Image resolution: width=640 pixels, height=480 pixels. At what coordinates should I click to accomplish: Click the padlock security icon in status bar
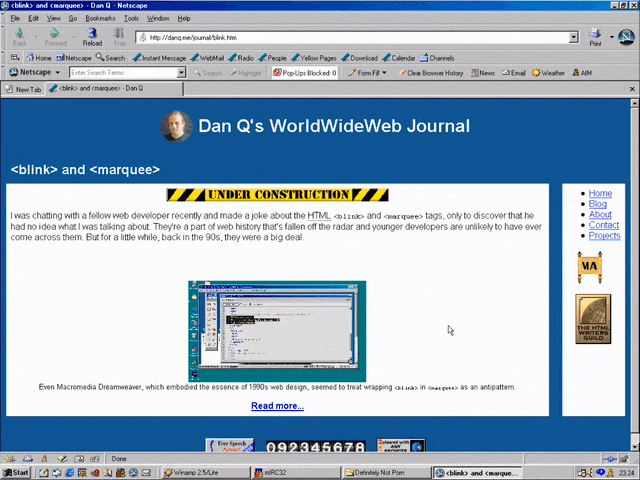click(624, 459)
